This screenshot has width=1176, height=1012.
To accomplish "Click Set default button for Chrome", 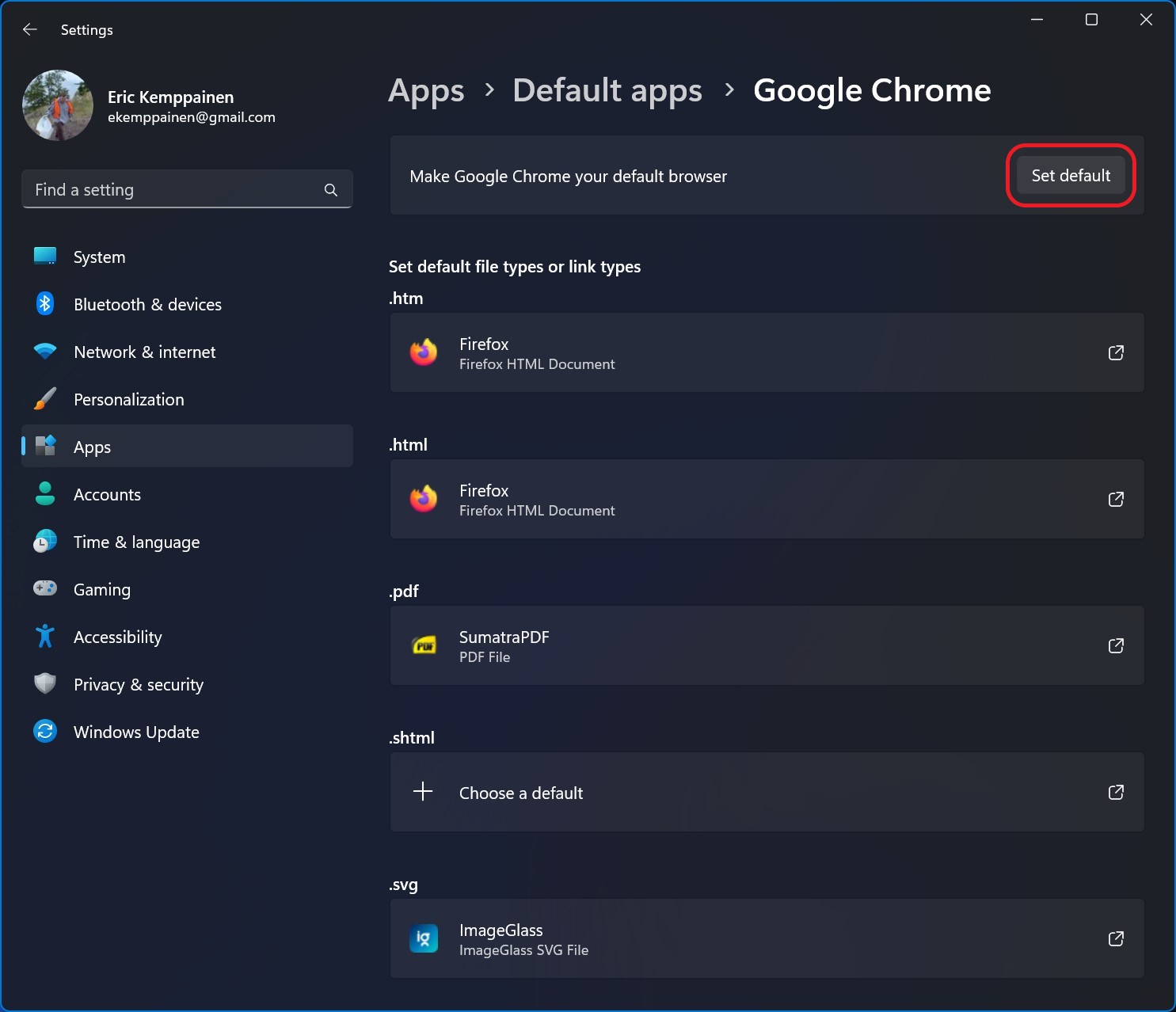I will [1071, 176].
